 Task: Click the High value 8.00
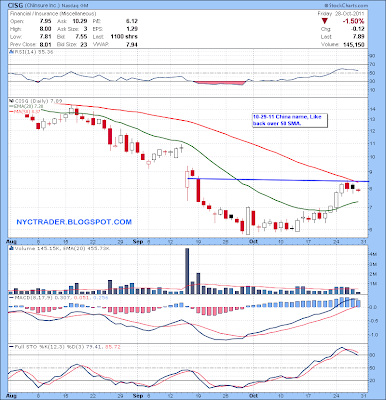coord(45,29)
